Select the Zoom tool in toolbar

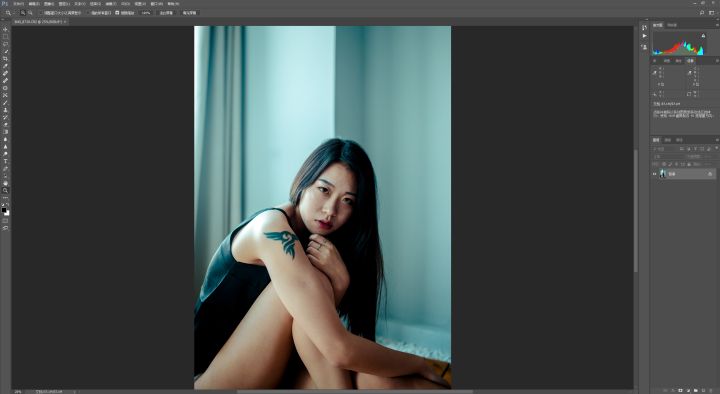click(x=5, y=190)
